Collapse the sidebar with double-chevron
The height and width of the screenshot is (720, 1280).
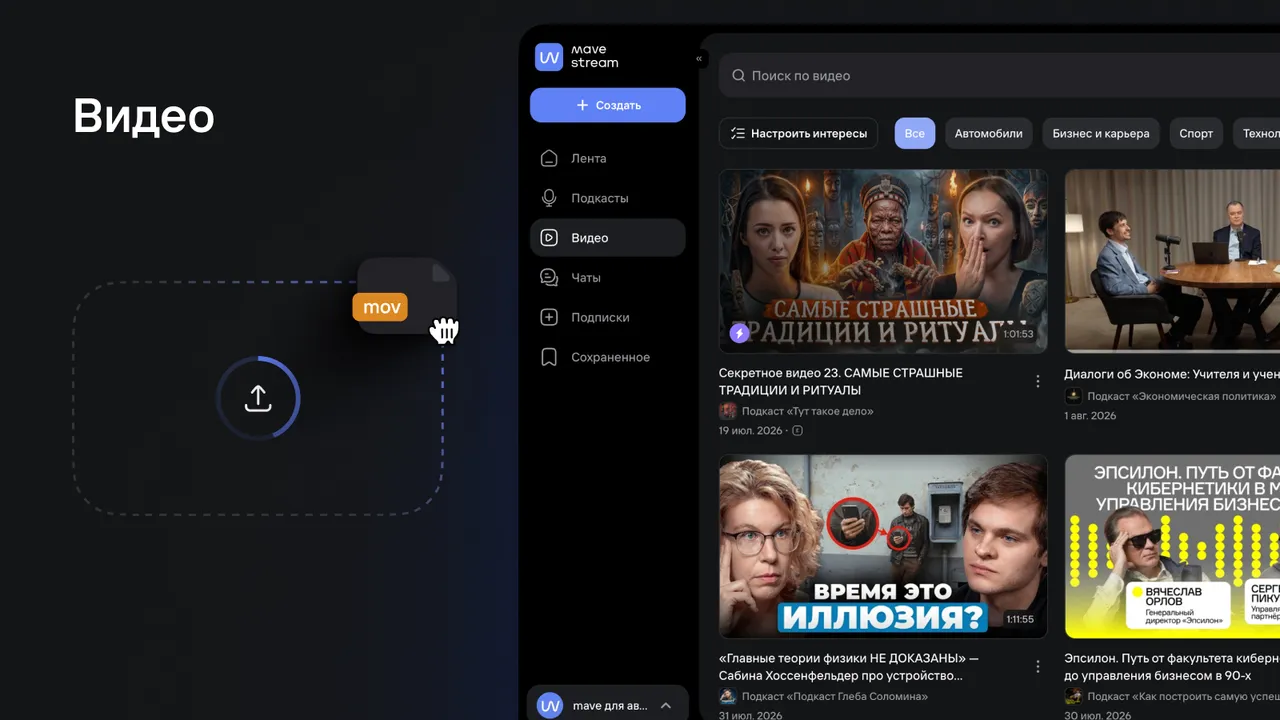tap(699, 59)
